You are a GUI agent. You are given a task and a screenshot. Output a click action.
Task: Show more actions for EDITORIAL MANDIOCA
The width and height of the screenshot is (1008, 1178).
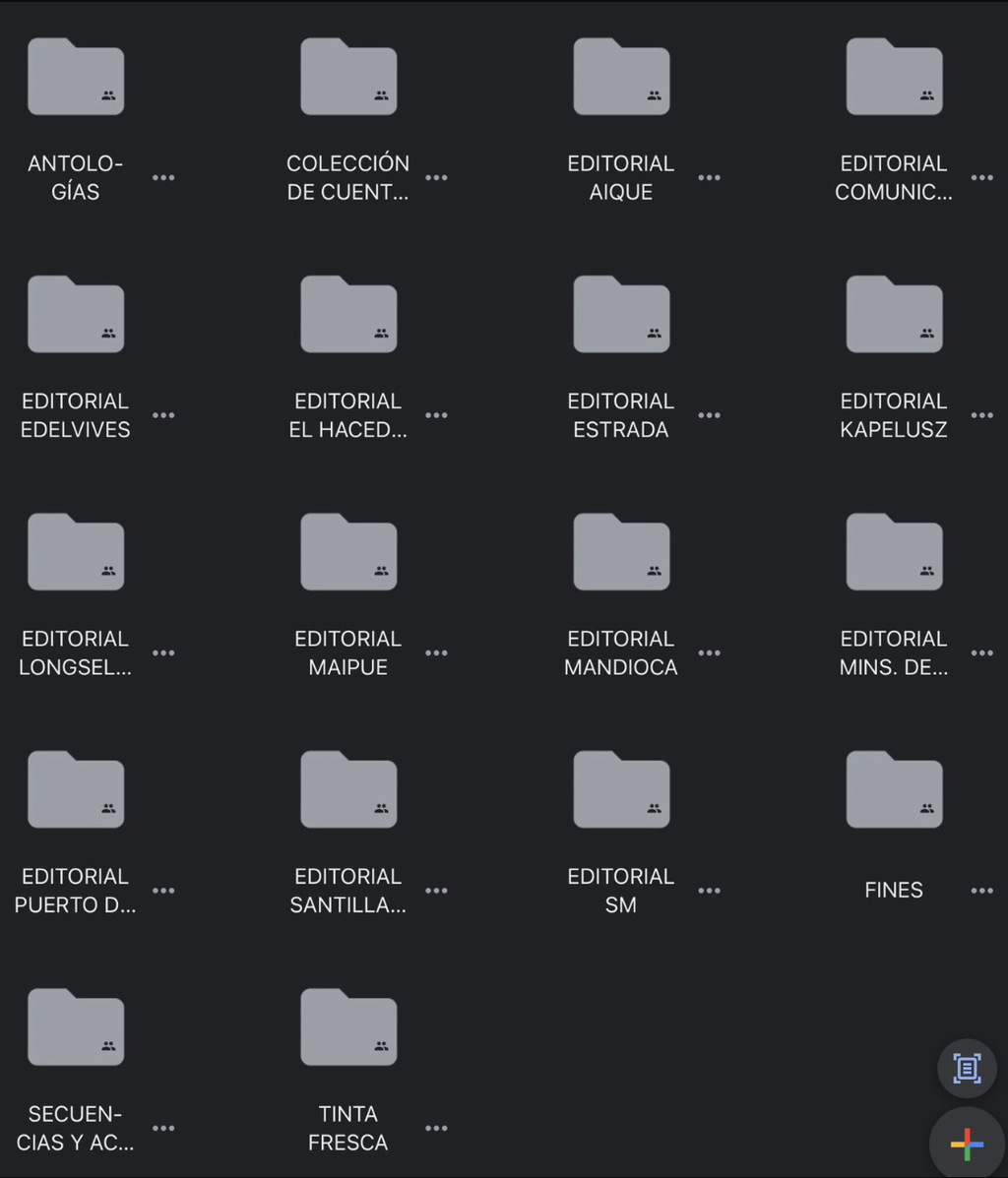709,652
